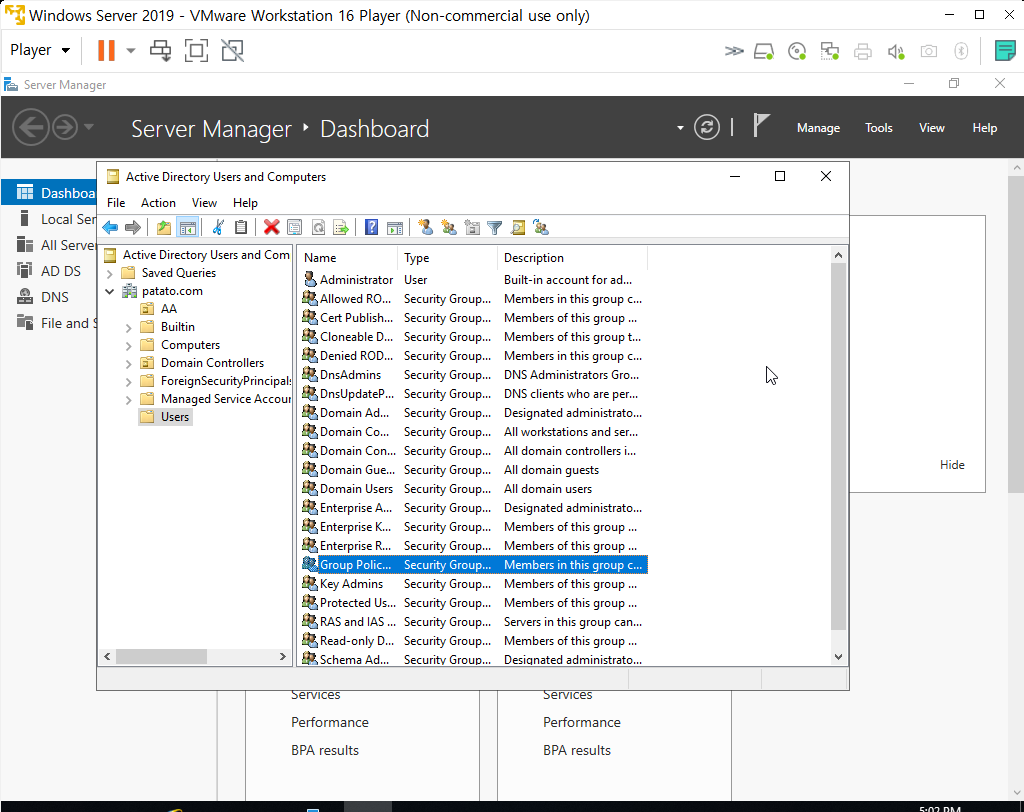Open the ADUC Help menu
The image size is (1024, 812).
coord(245,203)
